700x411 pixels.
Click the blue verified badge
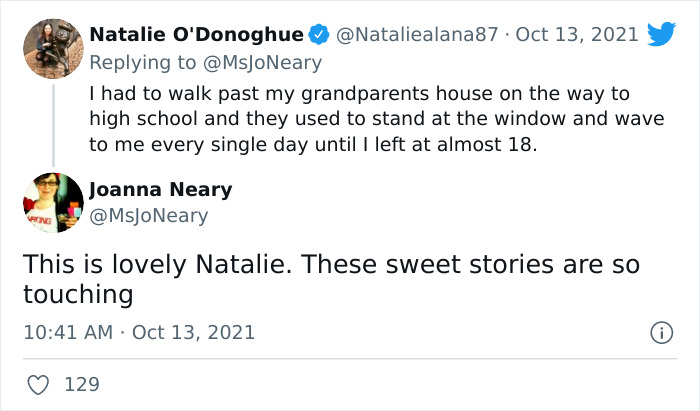coord(318,35)
